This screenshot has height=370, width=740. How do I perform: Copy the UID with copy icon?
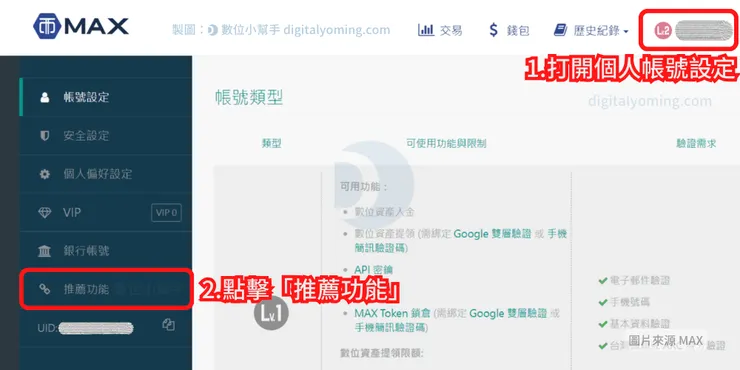[168, 325]
